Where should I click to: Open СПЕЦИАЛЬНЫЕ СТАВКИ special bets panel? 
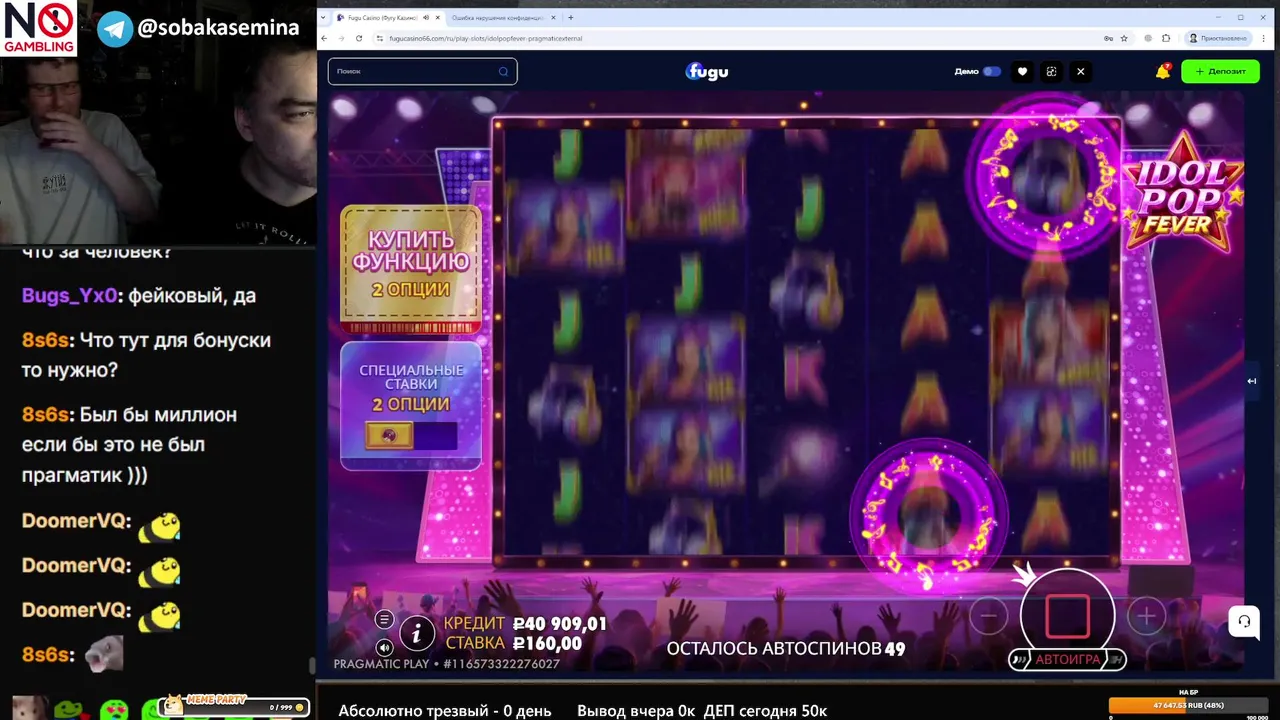[410, 405]
